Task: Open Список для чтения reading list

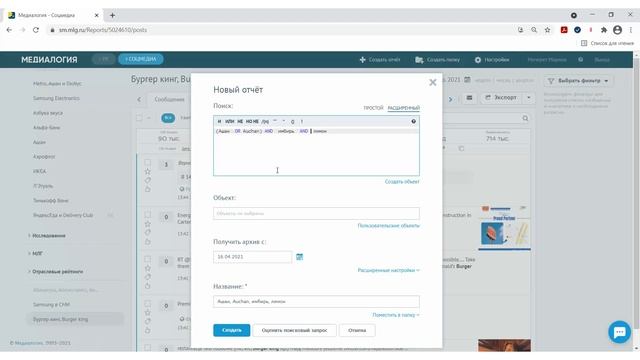Action: click(607, 43)
